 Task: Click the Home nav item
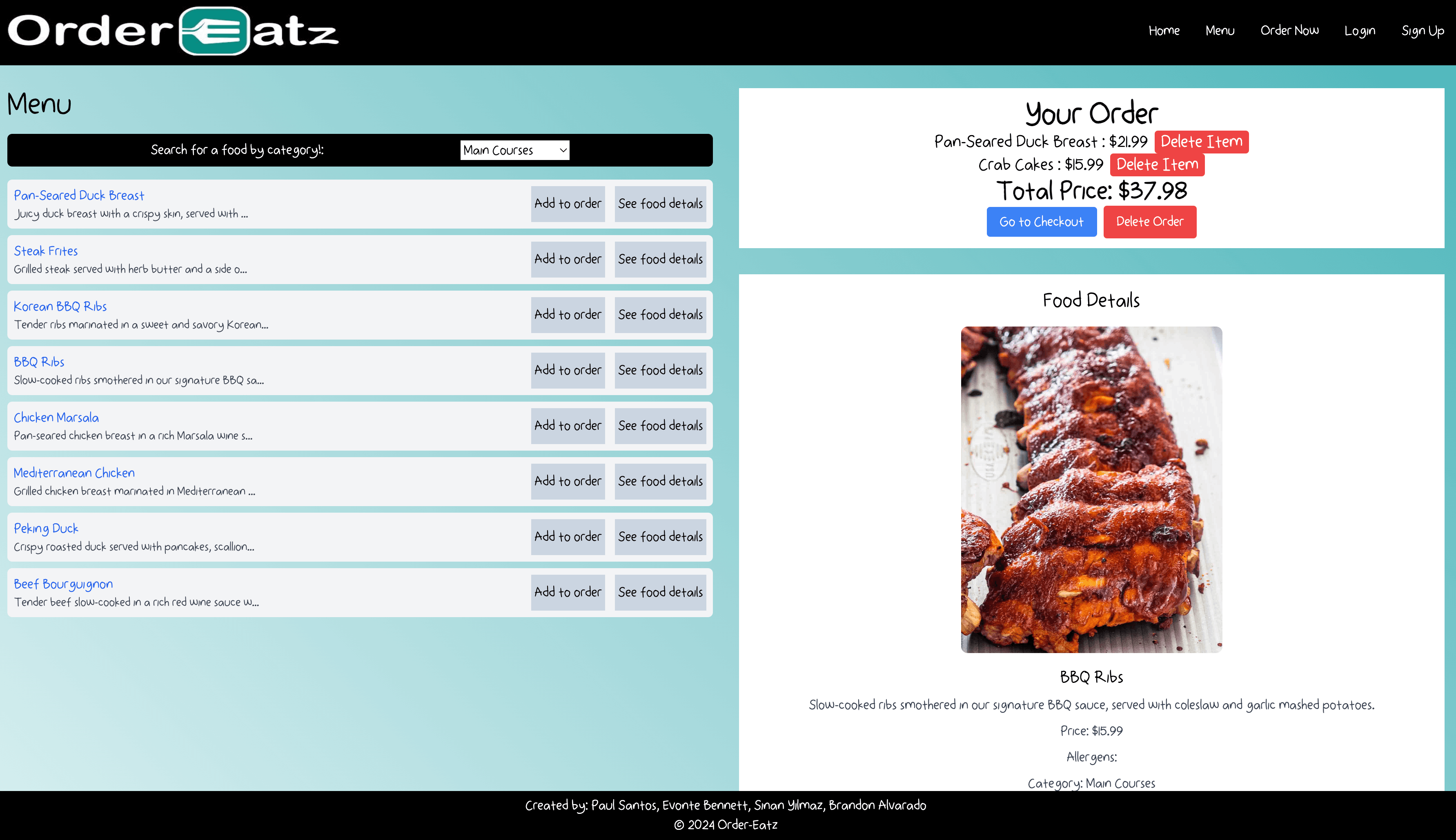coord(1163,31)
